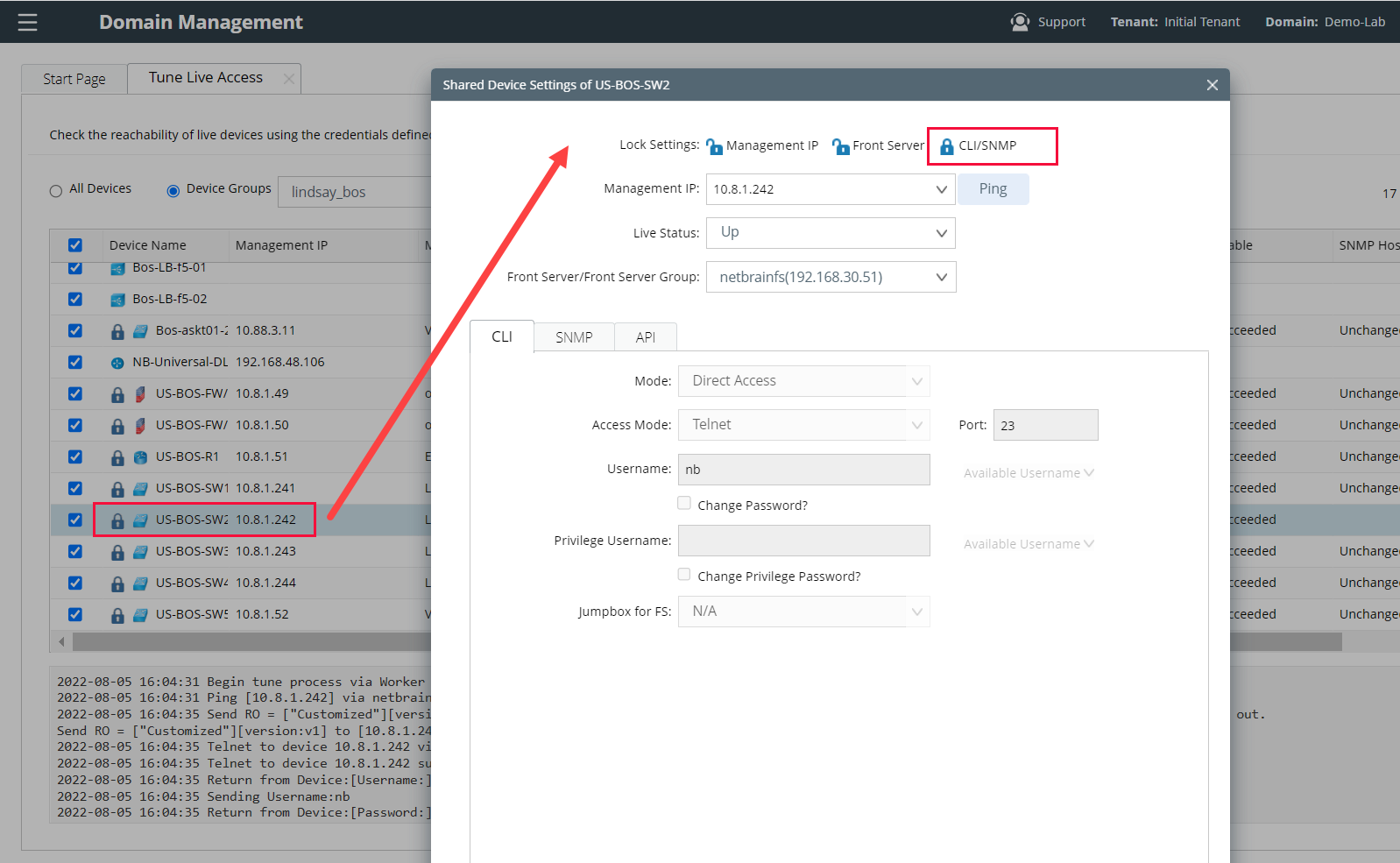Open the CLI settings tab
Viewport: 1400px width, 863px height.
pyautogui.click(x=502, y=336)
